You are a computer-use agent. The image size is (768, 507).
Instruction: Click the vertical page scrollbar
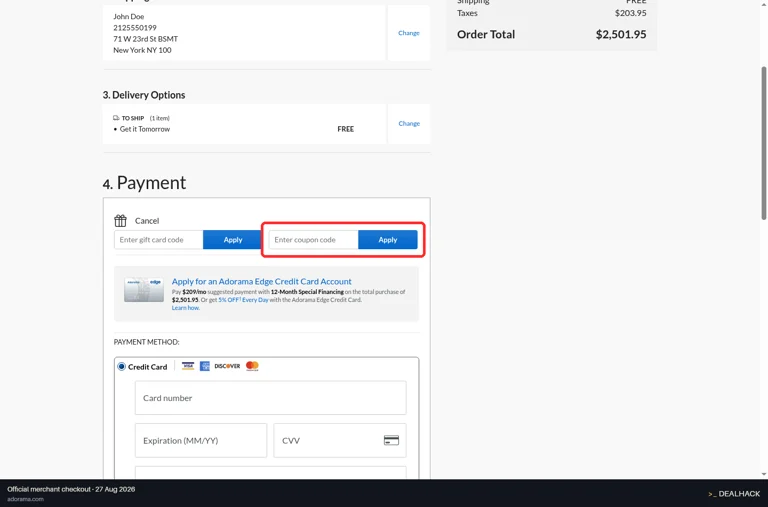764,143
